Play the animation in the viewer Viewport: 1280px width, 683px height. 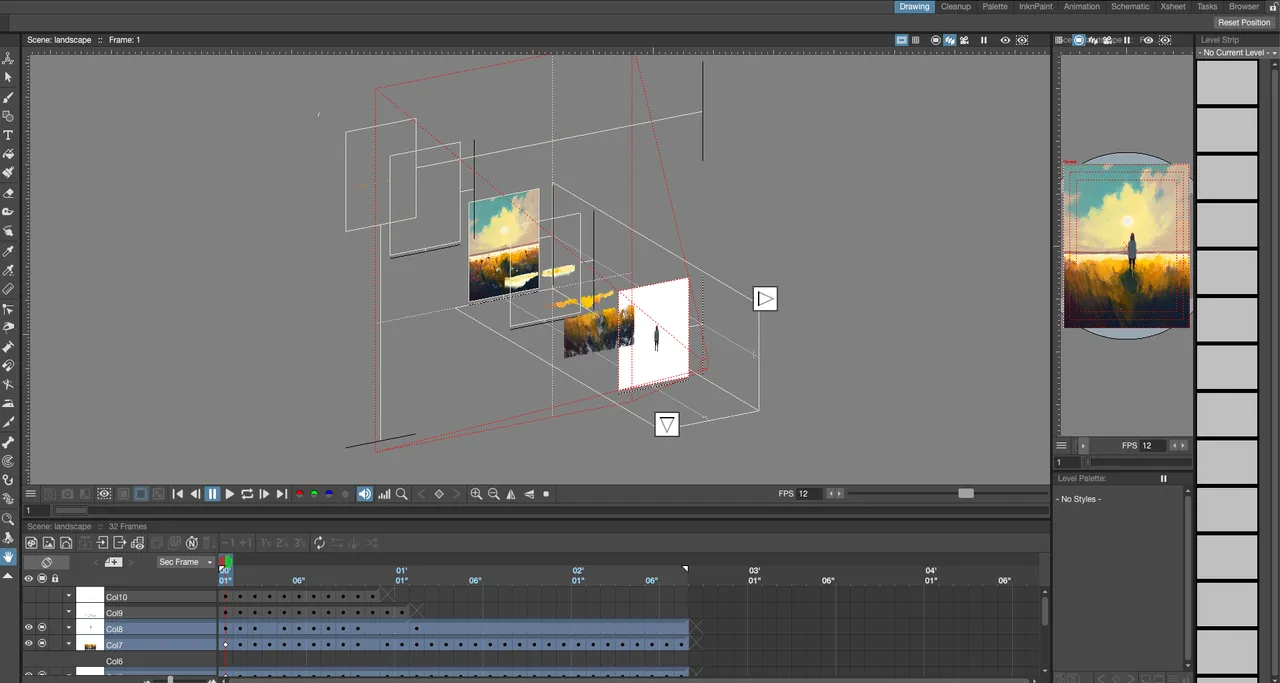[x=230, y=494]
